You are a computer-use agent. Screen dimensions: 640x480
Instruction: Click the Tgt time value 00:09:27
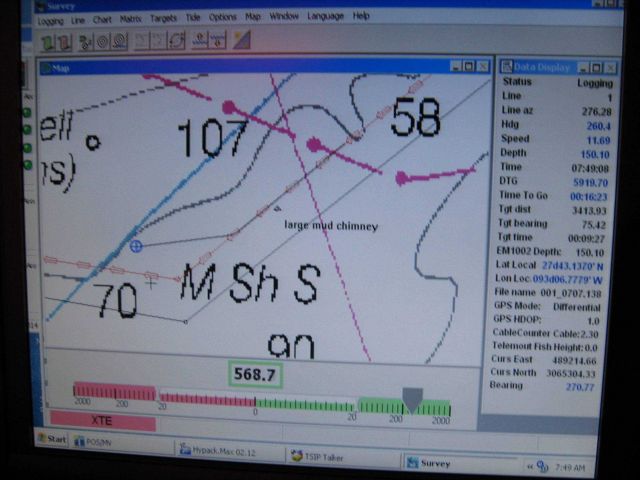[587, 238]
